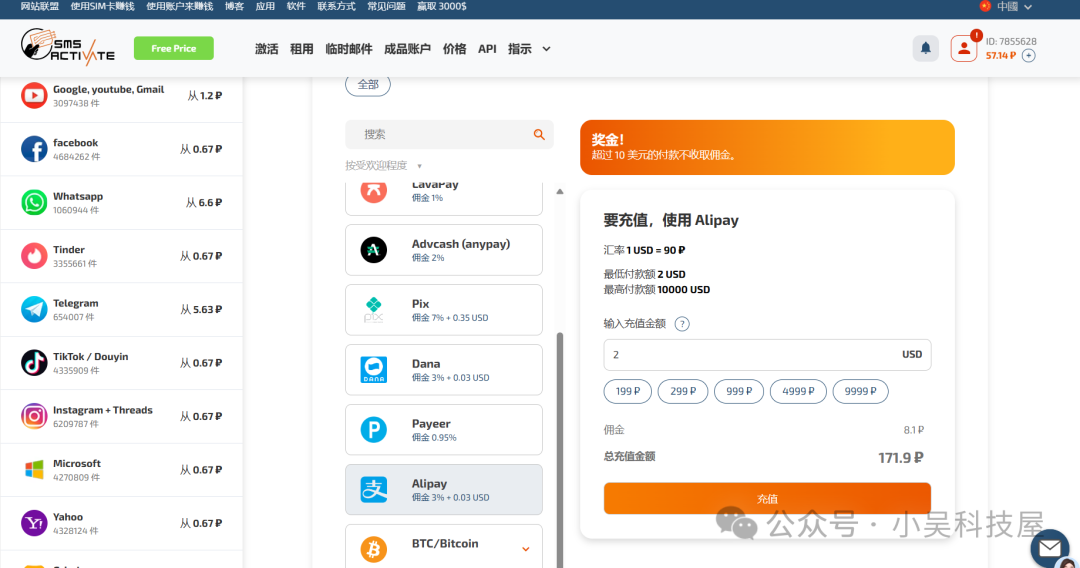Click the China flag icon
Screen dimensions: 1080x568
click(x=985, y=6)
